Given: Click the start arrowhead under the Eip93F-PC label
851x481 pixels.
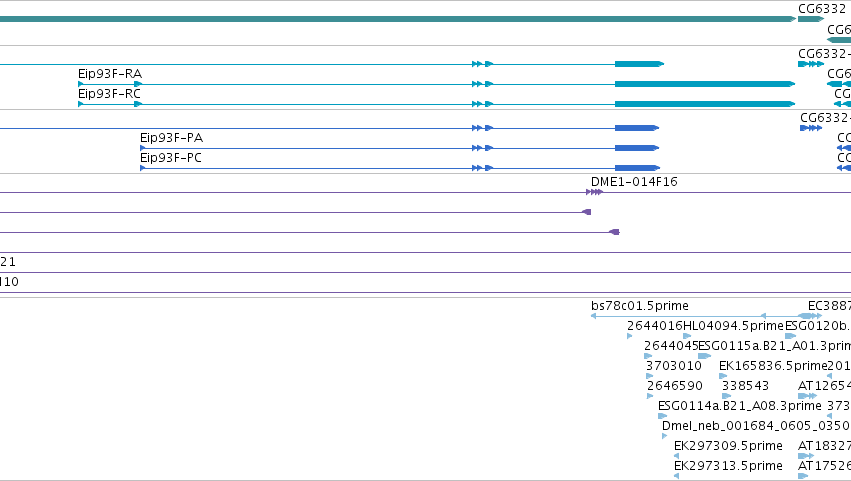Looking at the screenshot, I should pyautogui.click(x=143, y=168).
